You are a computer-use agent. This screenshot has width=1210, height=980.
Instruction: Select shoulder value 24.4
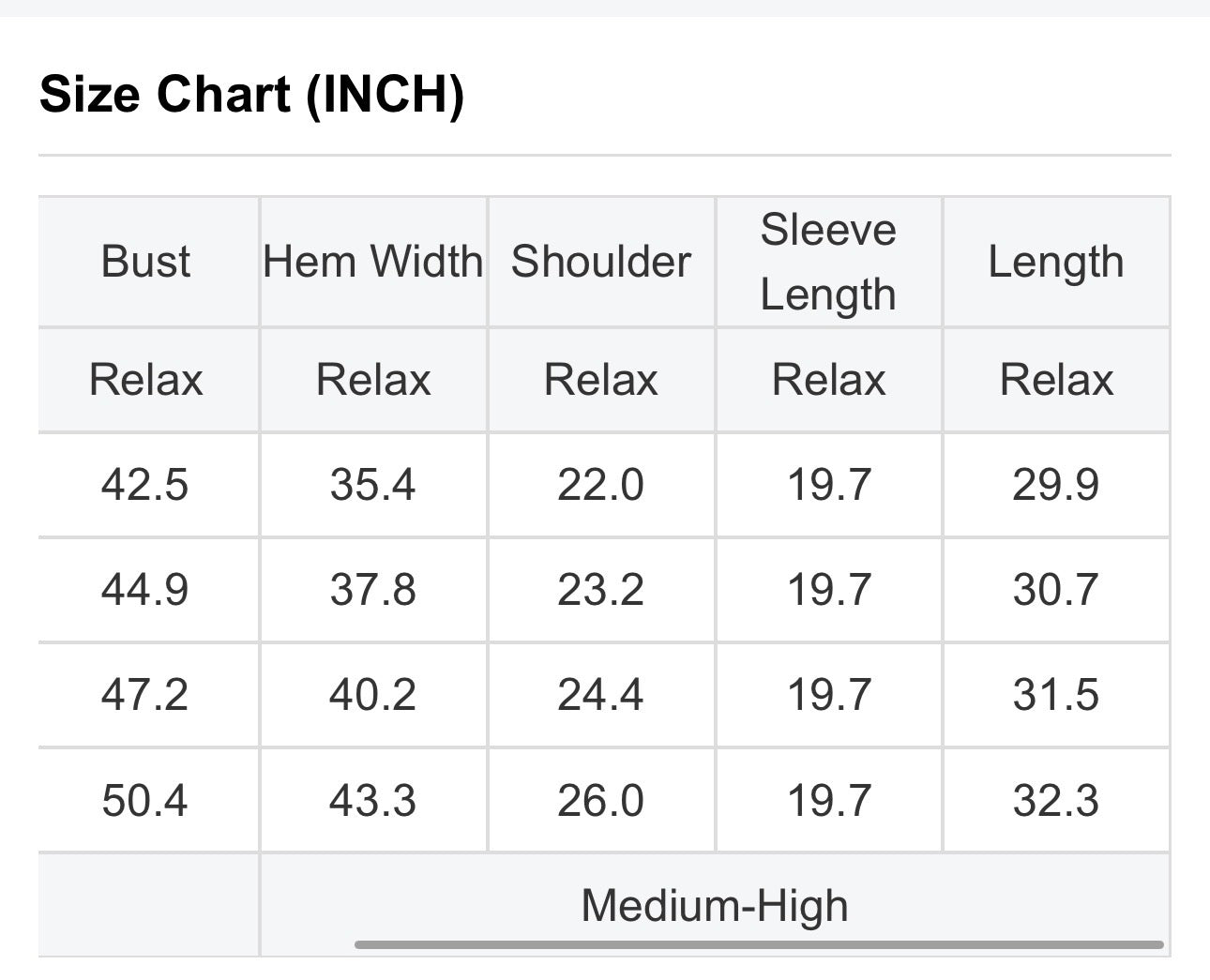point(600,695)
